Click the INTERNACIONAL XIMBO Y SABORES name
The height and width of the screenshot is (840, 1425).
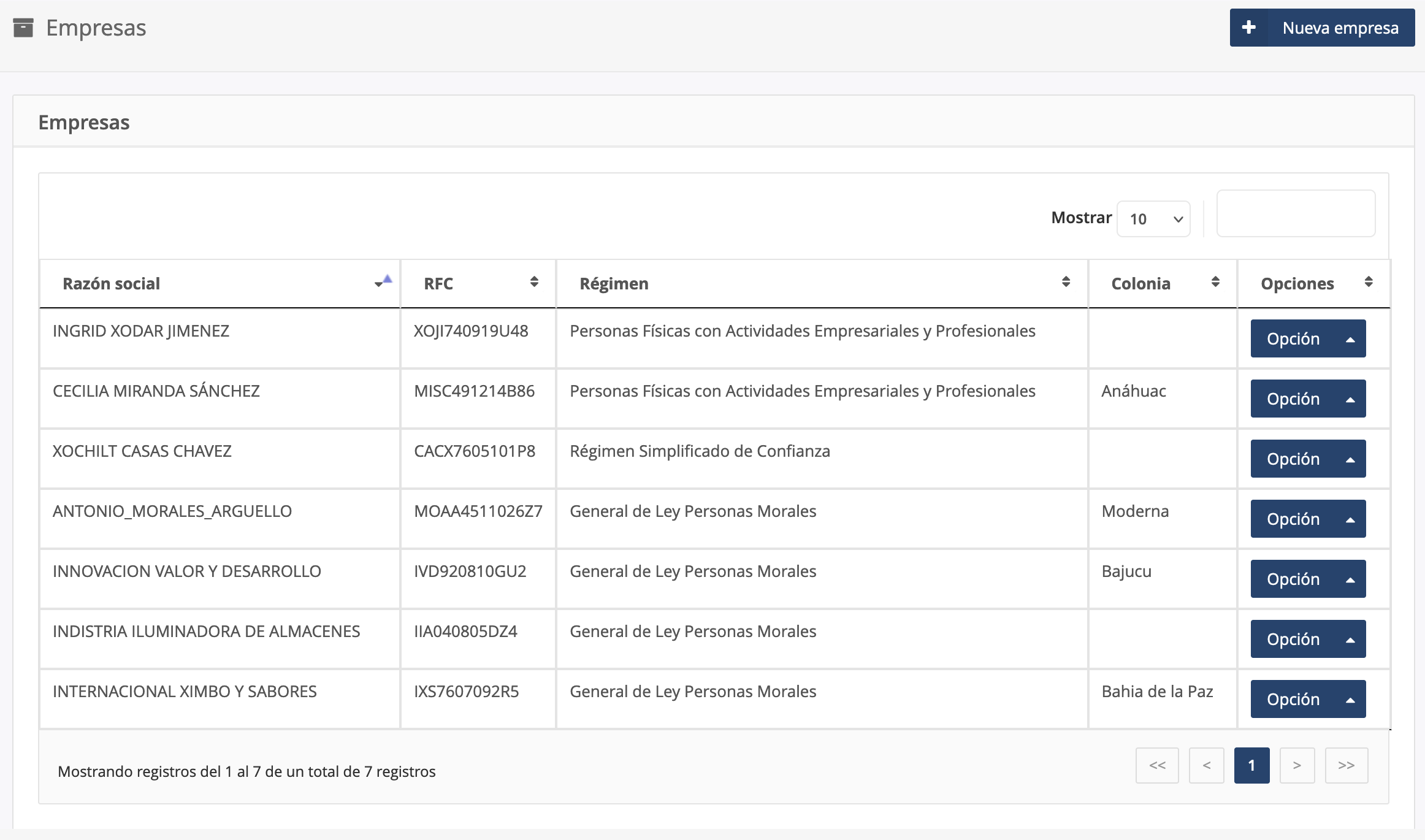[185, 692]
